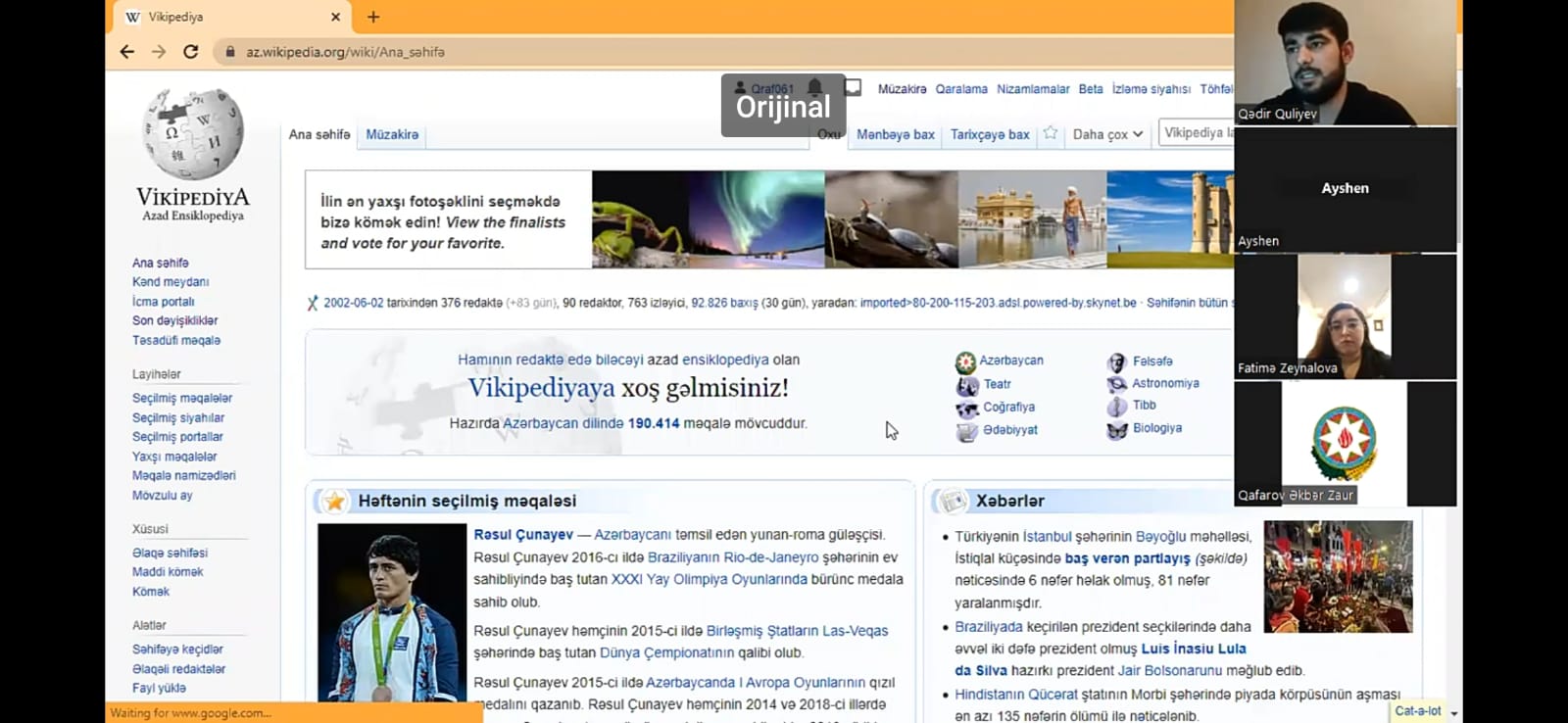Viewport: 1568px width, 723px height.
Task: Open İzləmə siyahısı watchlist link
Action: pos(1151,89)
